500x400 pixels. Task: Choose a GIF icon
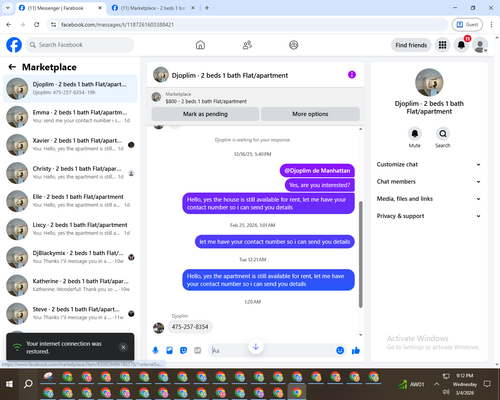click(198, 350)
